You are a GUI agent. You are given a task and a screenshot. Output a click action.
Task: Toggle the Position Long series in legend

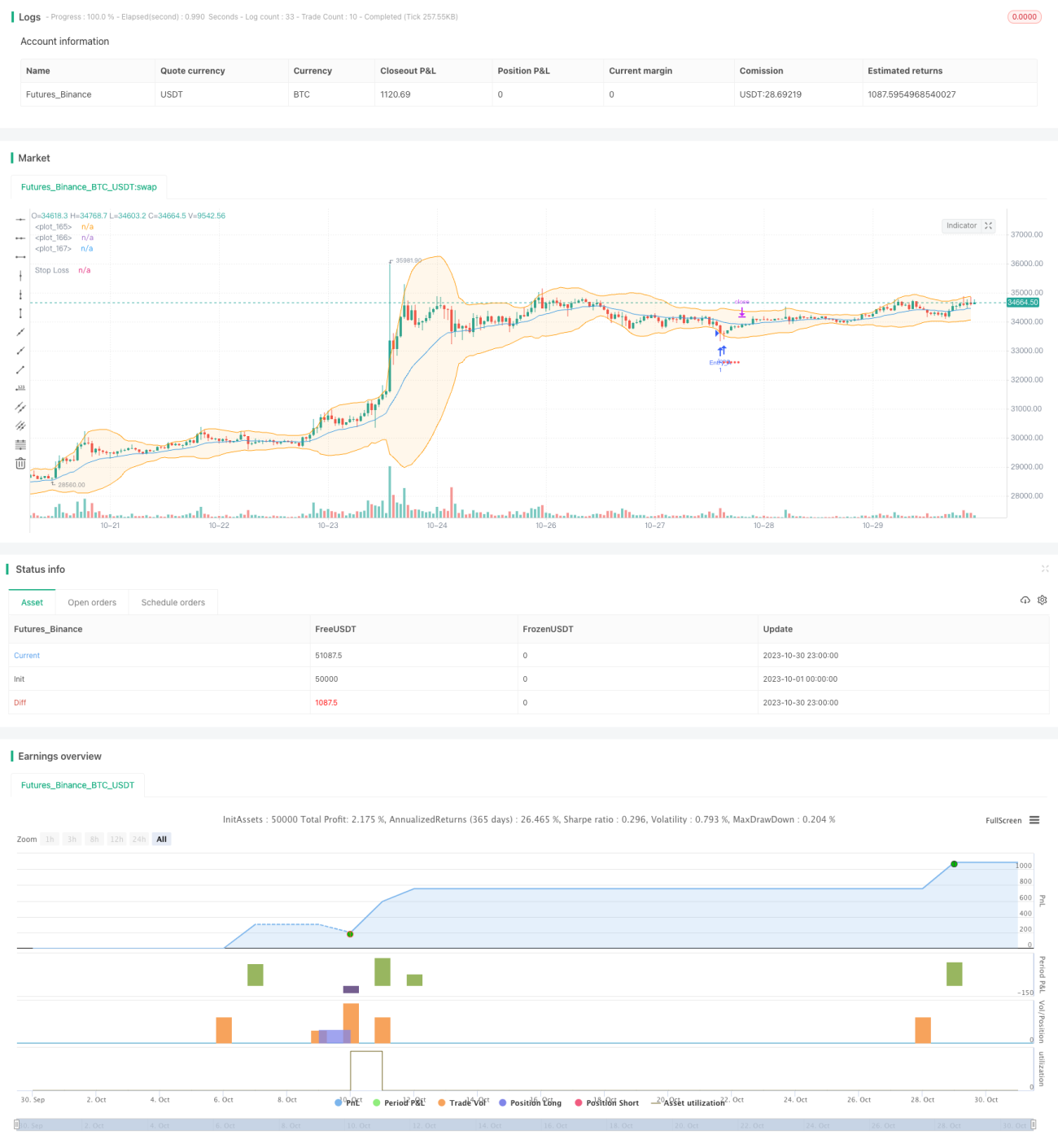(x=530, y=1102)
